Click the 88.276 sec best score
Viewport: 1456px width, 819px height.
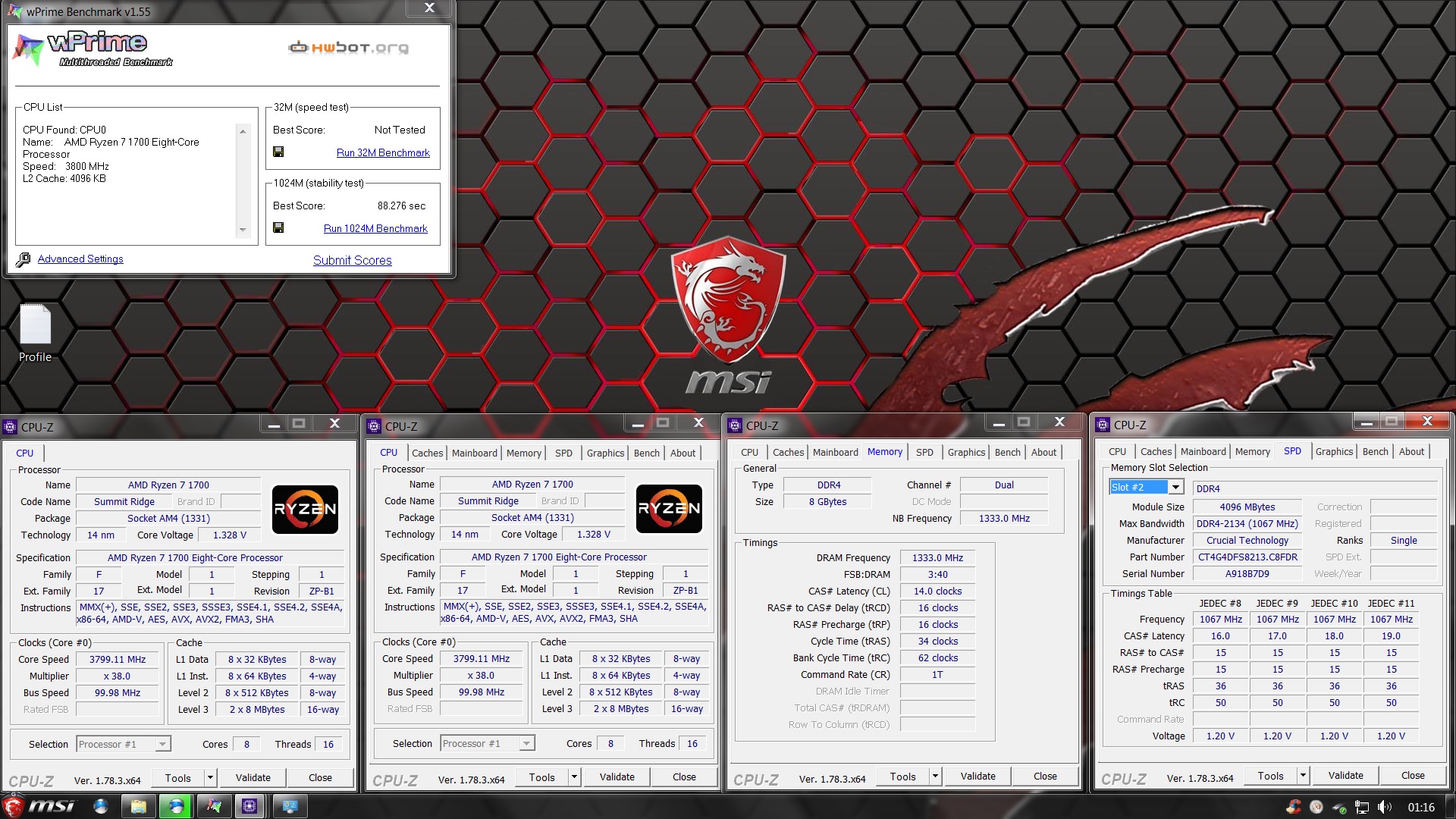(x=401, y=206)
